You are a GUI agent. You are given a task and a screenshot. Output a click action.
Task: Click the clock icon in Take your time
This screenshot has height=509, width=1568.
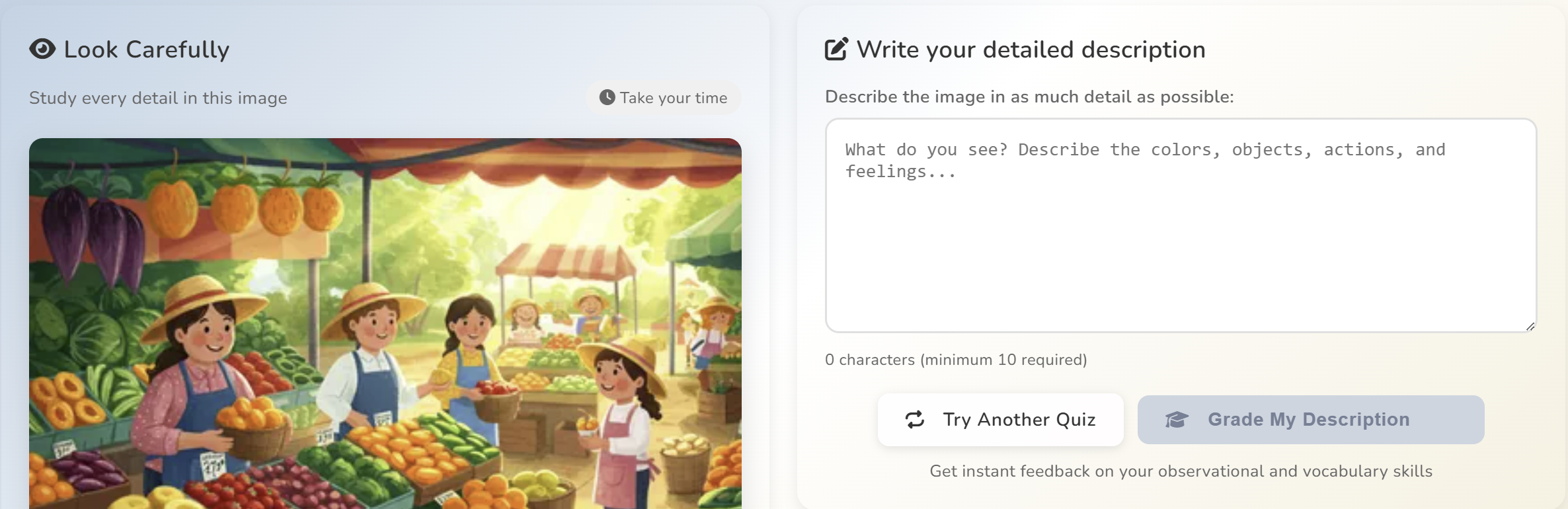point(607,97)
